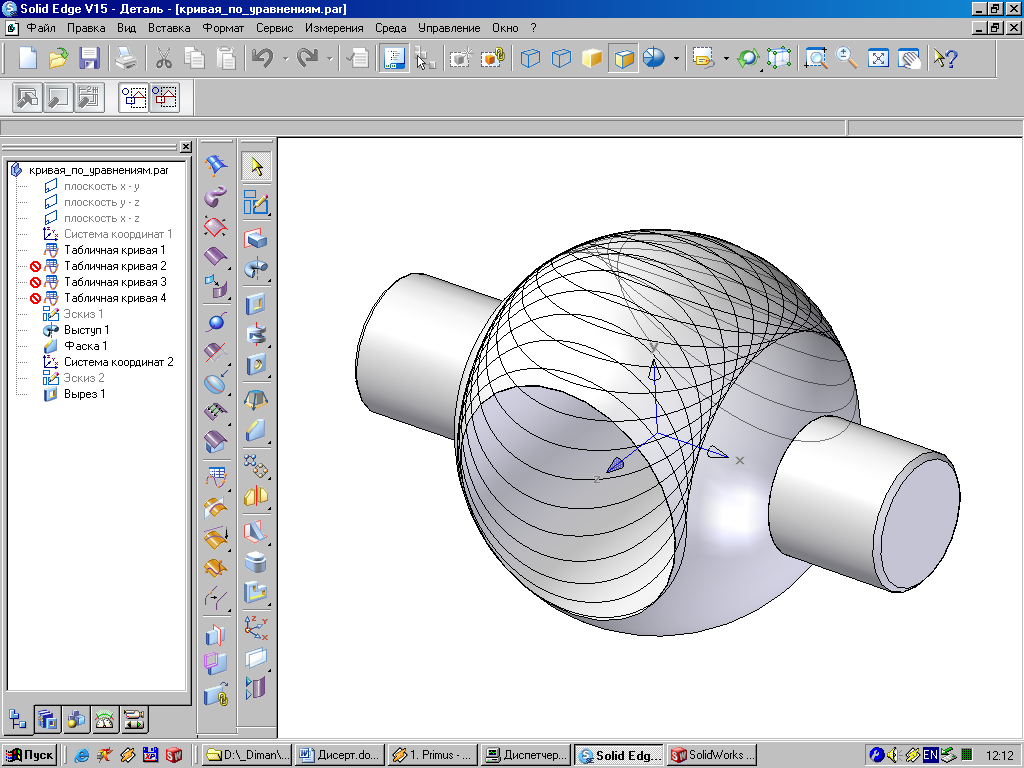Select the Bounded Surface tool
The width and height of the screenshot is (1024, 768).
coord(216,227)
